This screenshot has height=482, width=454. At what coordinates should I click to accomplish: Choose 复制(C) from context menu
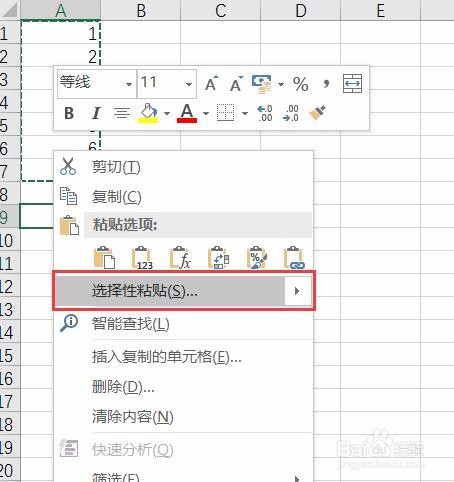click(183, 197)
